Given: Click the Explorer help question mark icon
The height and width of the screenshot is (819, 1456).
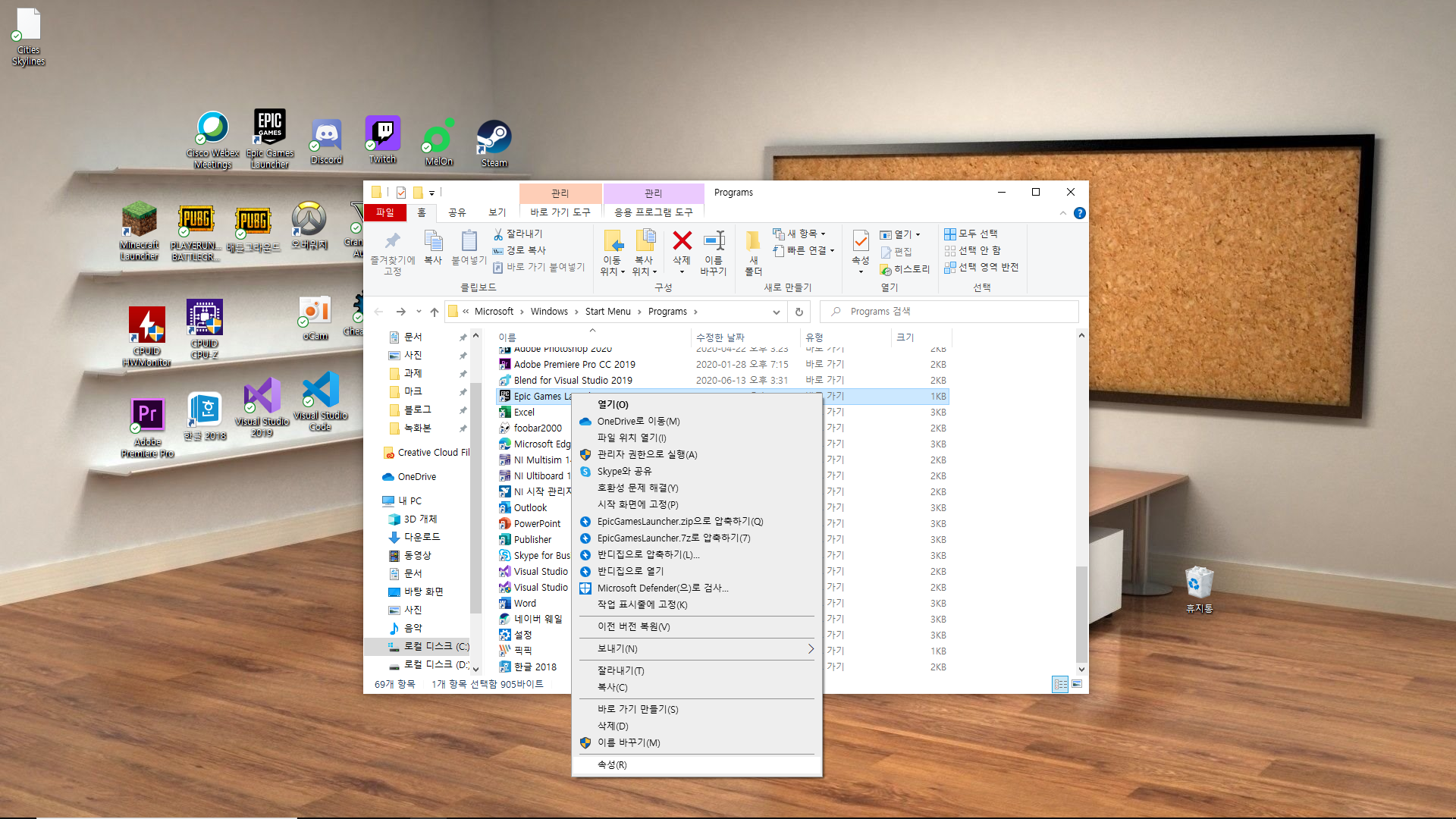Looking at the screenshot, I should coord(1080,213).
